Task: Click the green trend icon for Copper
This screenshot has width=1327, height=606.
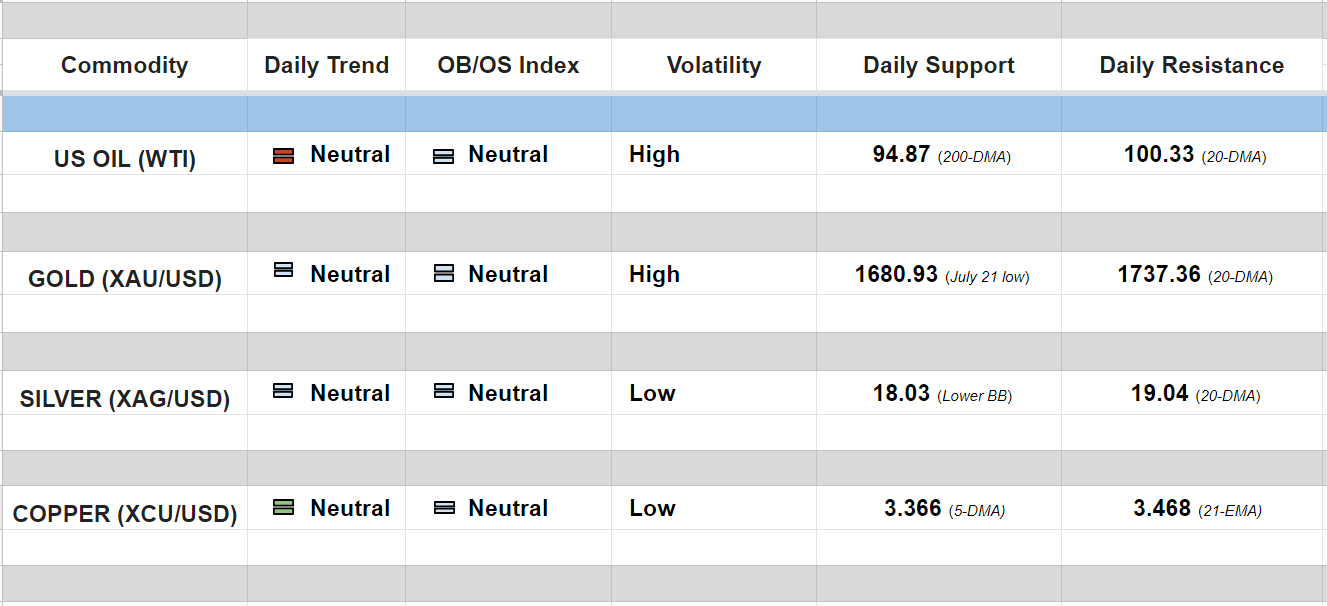Action: click(283, 507)
